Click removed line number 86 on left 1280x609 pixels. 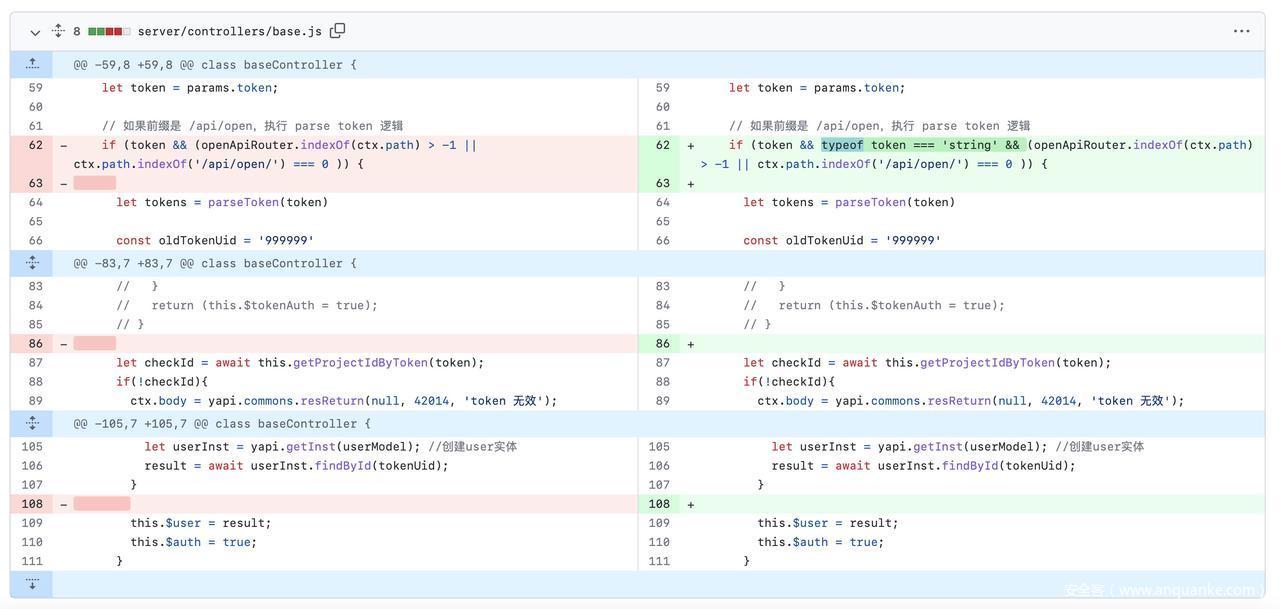[35, 344]
